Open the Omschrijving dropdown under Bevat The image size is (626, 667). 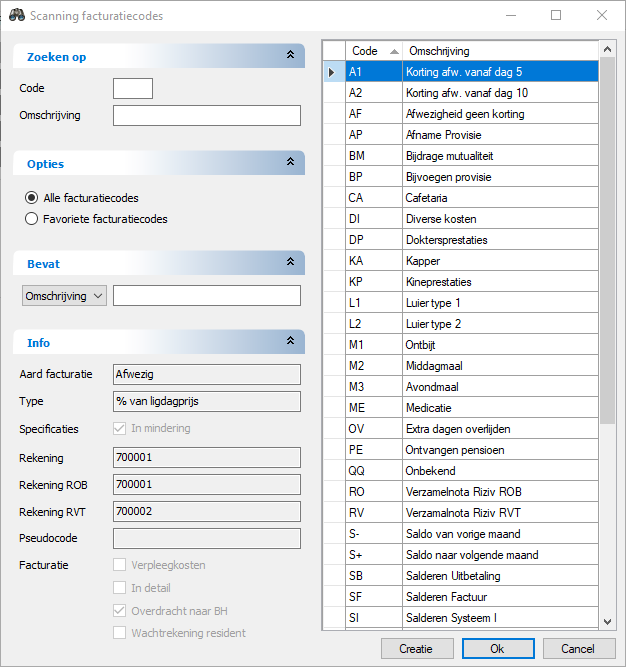click(x=64, y=296)
